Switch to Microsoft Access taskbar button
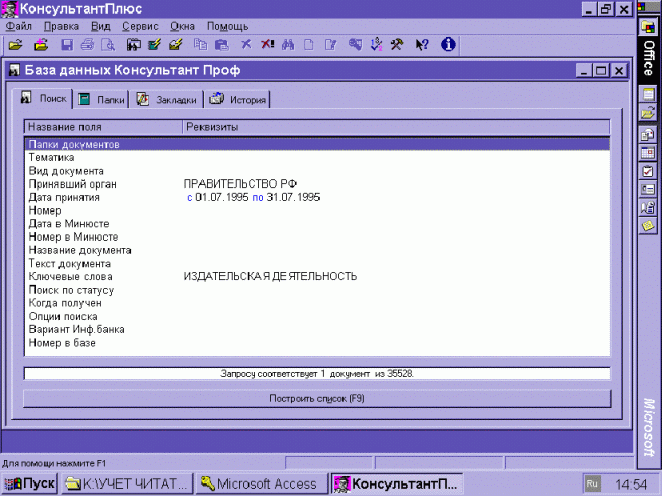This screenshot has width=662, height=496. point(261,484)
